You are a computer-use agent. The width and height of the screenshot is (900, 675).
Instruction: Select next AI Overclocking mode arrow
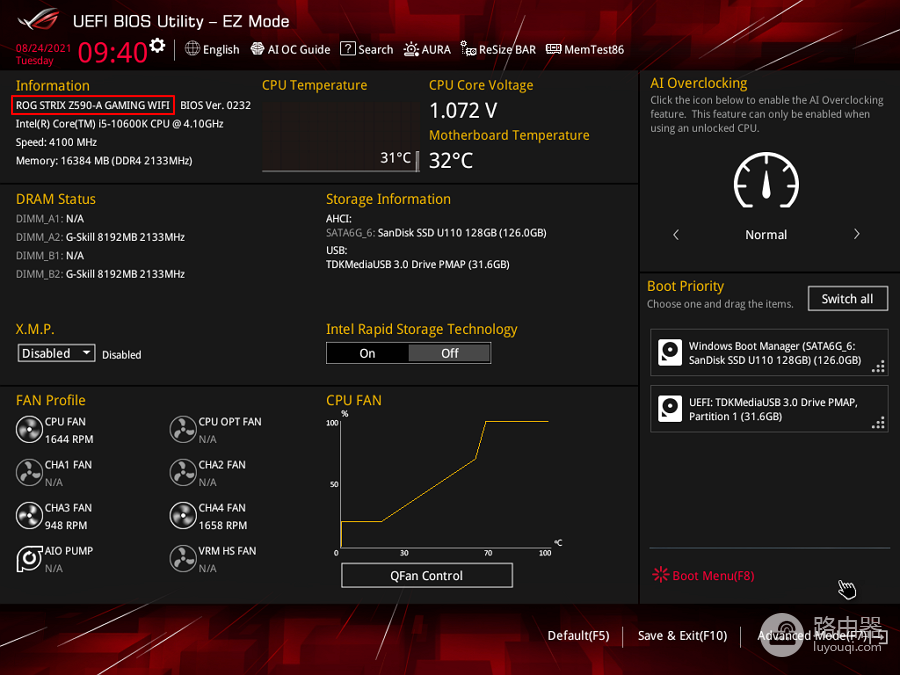856,234
